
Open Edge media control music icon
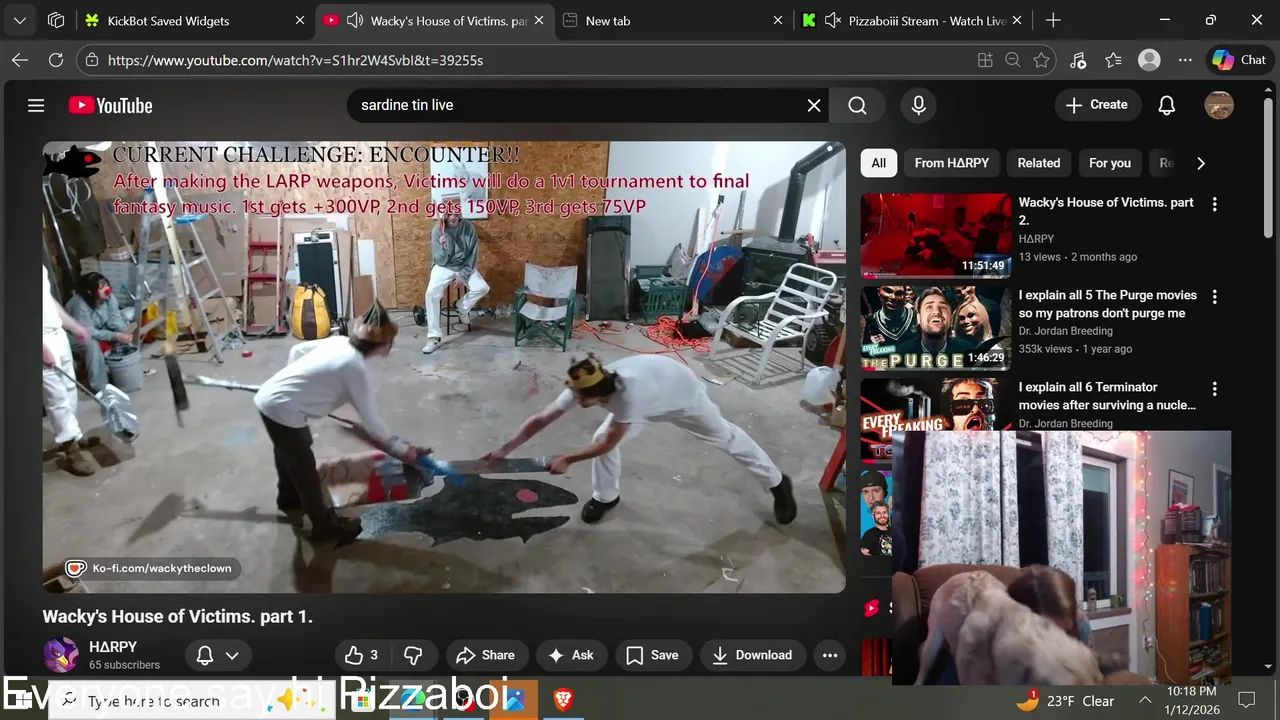[x=1078, y=60]
